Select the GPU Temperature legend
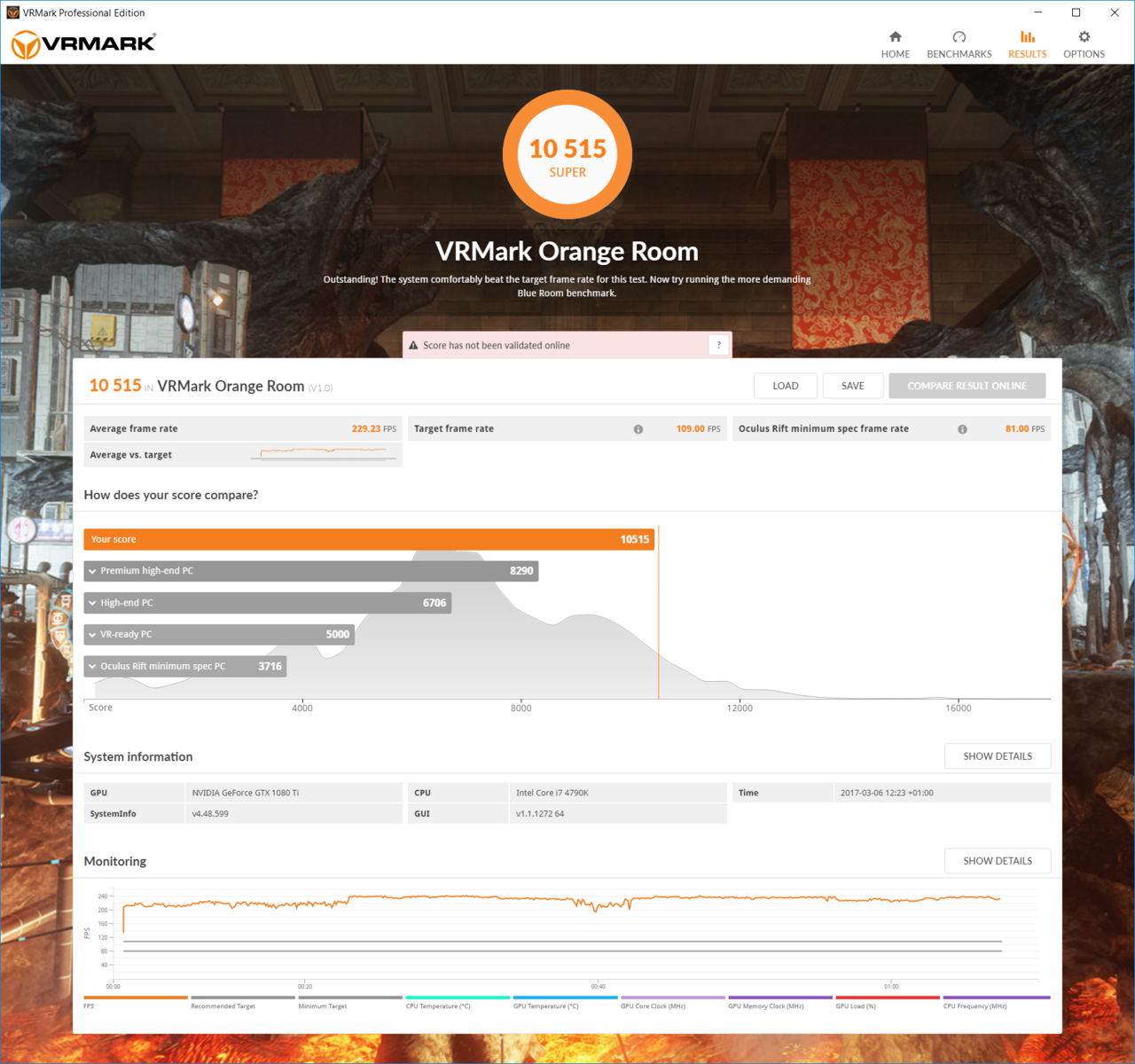 pyautogui.click(x=565, y=1002)
